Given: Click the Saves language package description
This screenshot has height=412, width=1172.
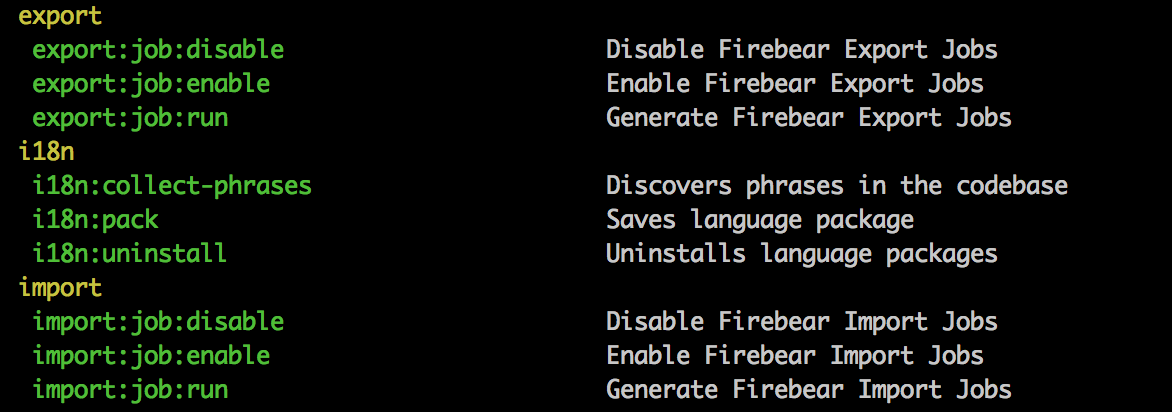Looking at the screenshot, I should coord(760,220).
